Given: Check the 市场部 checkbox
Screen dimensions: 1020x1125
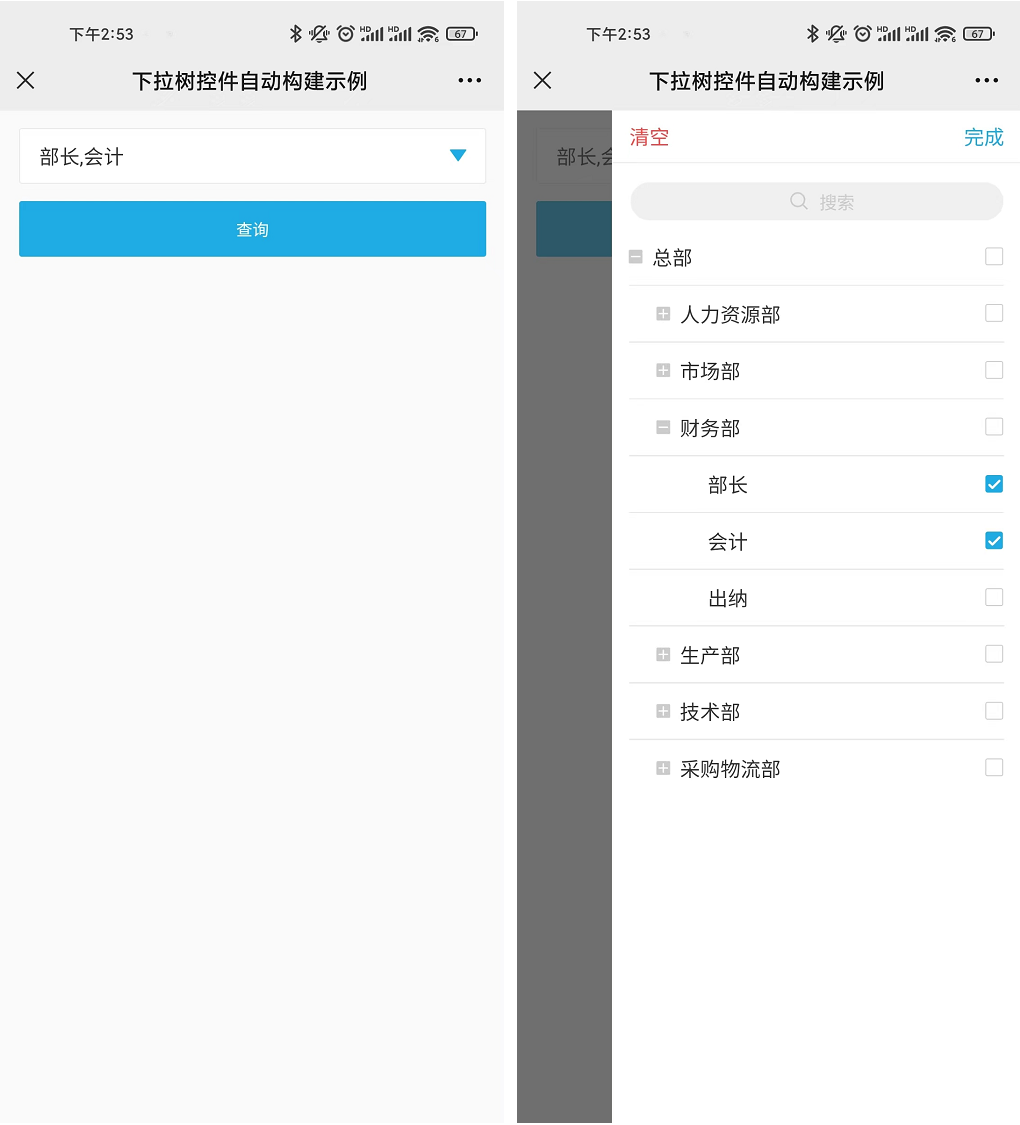Looking at the screenshot, I should click(993, 369).
